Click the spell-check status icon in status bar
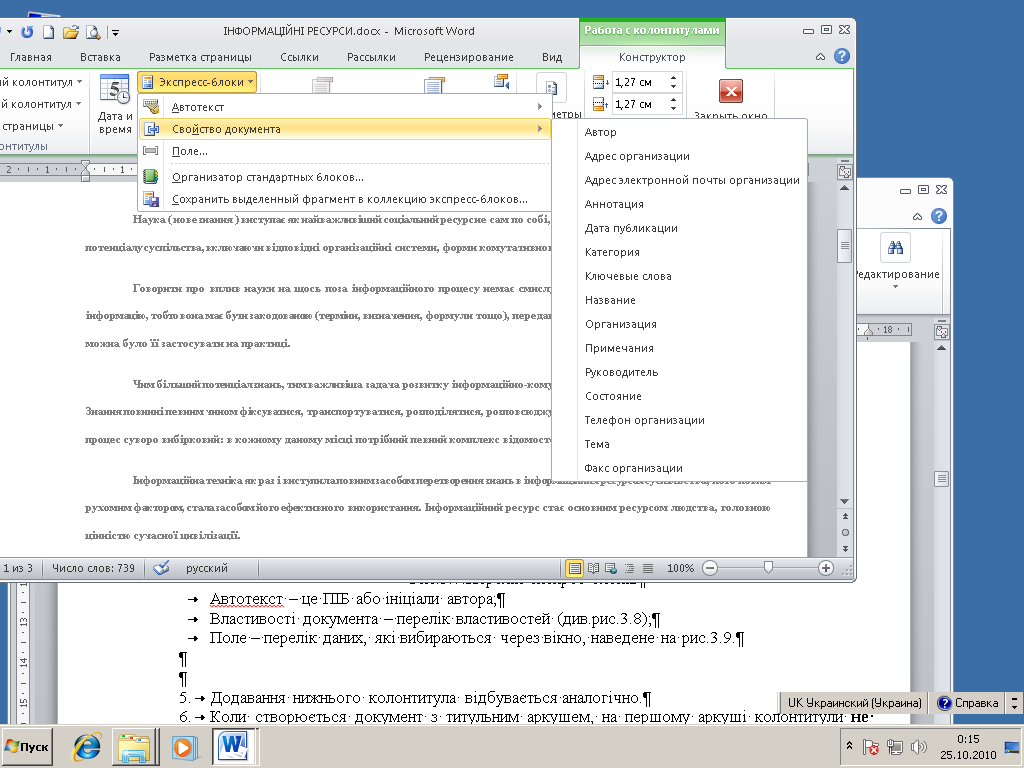 (161, 568)
